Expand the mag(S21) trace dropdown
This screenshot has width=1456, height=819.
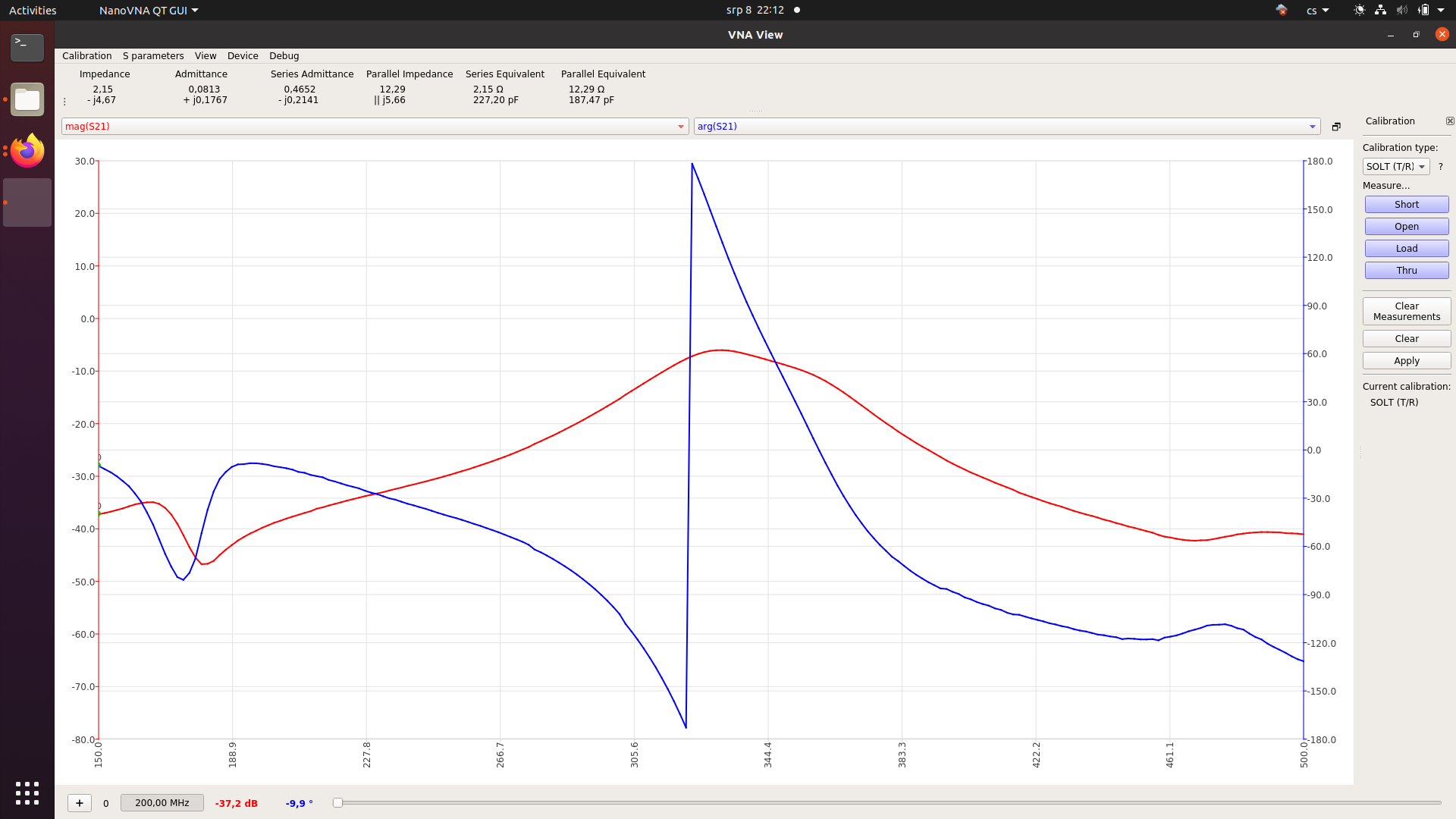pyautogui.click(x=680, y=127)
